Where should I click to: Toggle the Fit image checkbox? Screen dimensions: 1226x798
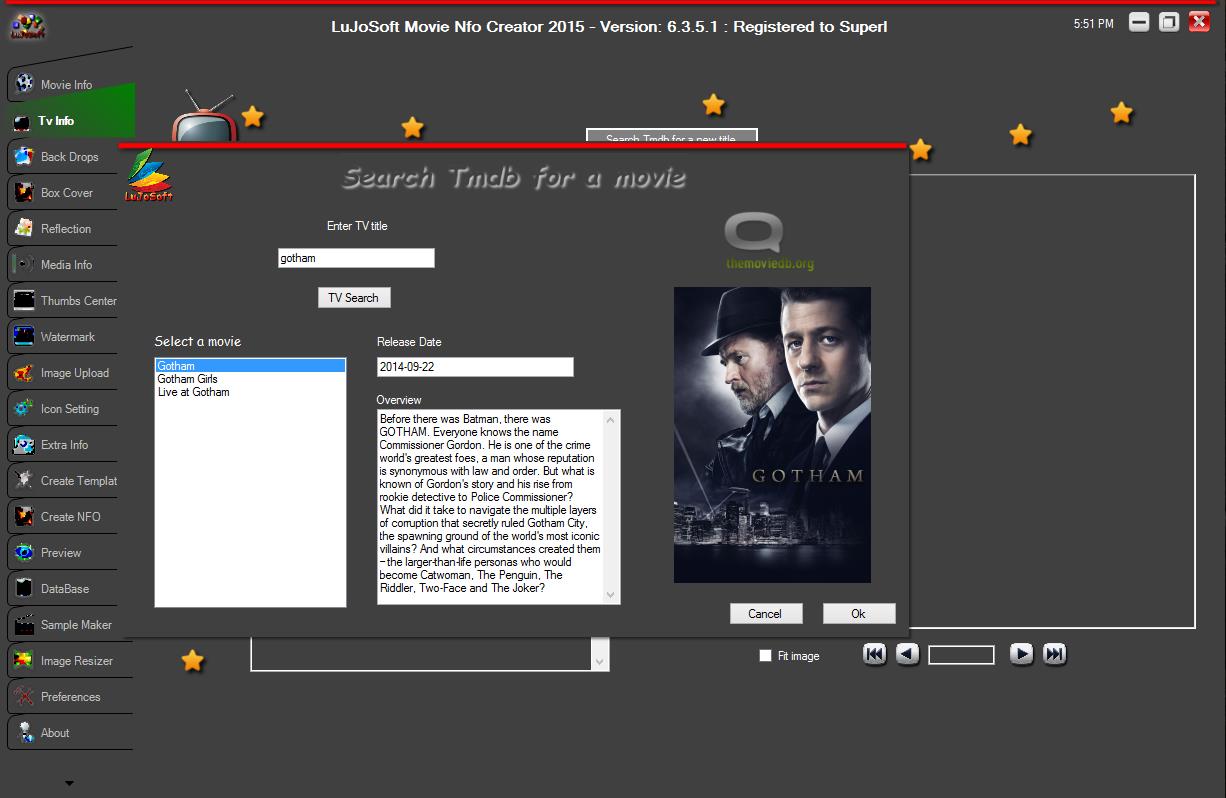pyautogui.click(x=766, y=656)
